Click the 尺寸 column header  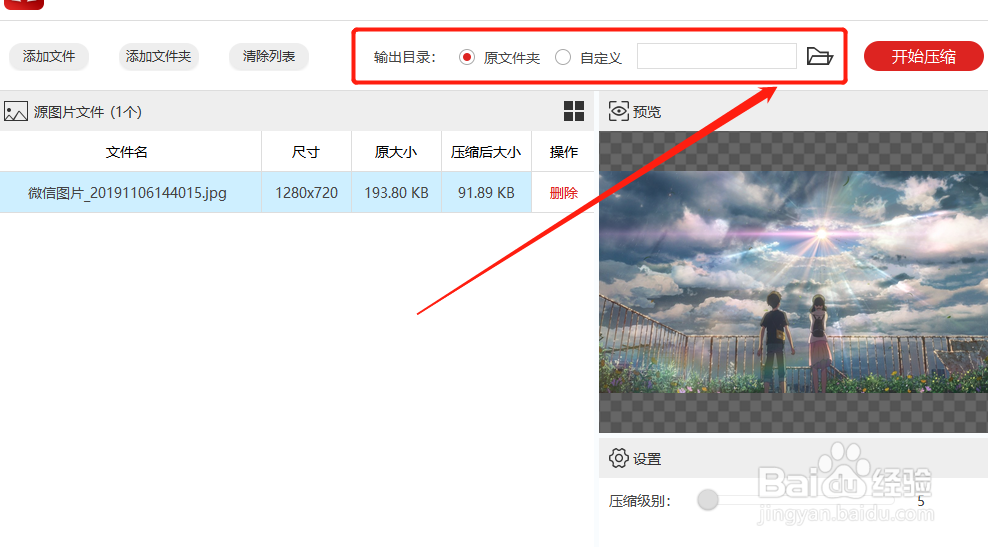306,152
